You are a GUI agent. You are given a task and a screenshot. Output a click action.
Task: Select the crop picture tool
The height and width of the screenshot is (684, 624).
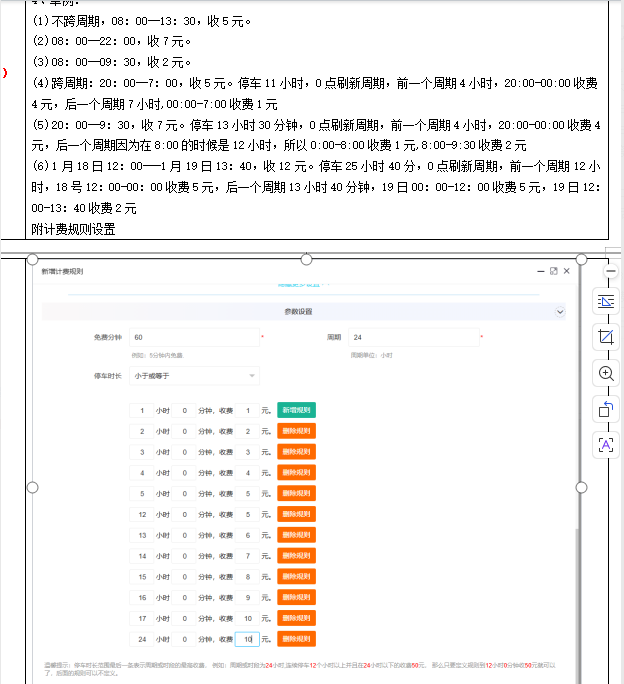(x=606, y=337)
